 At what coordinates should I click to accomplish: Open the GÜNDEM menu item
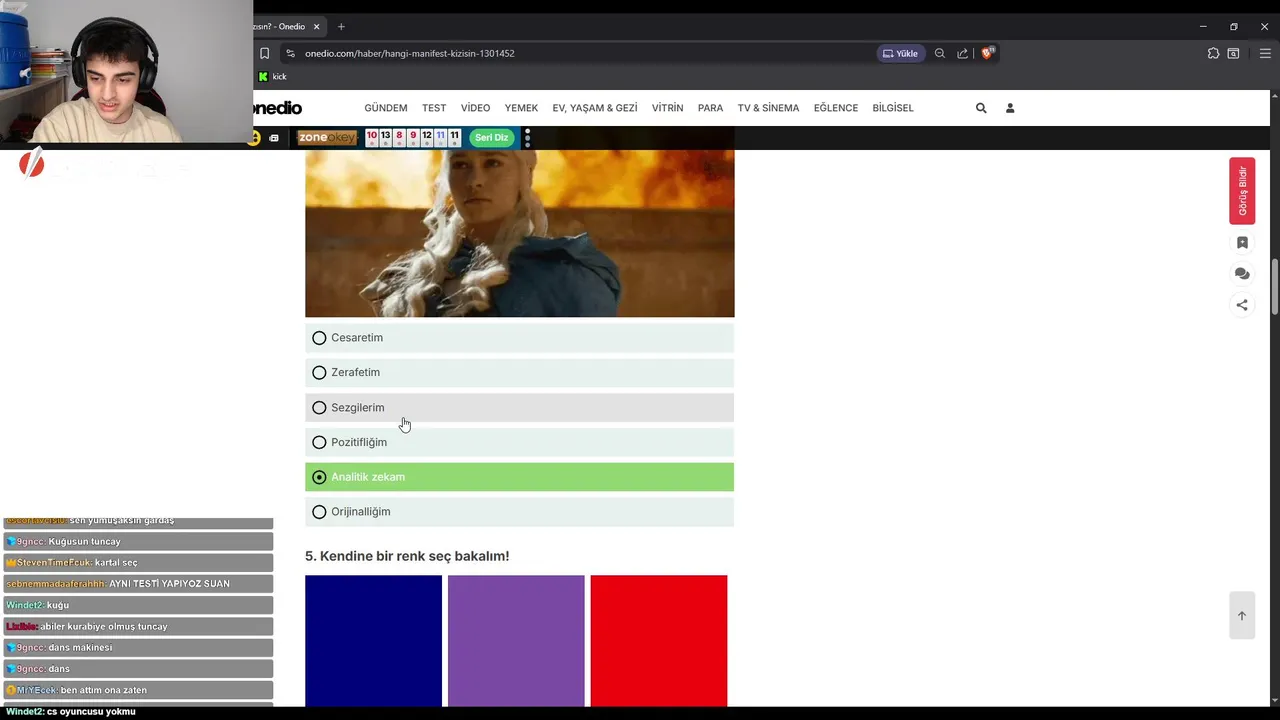386,108
